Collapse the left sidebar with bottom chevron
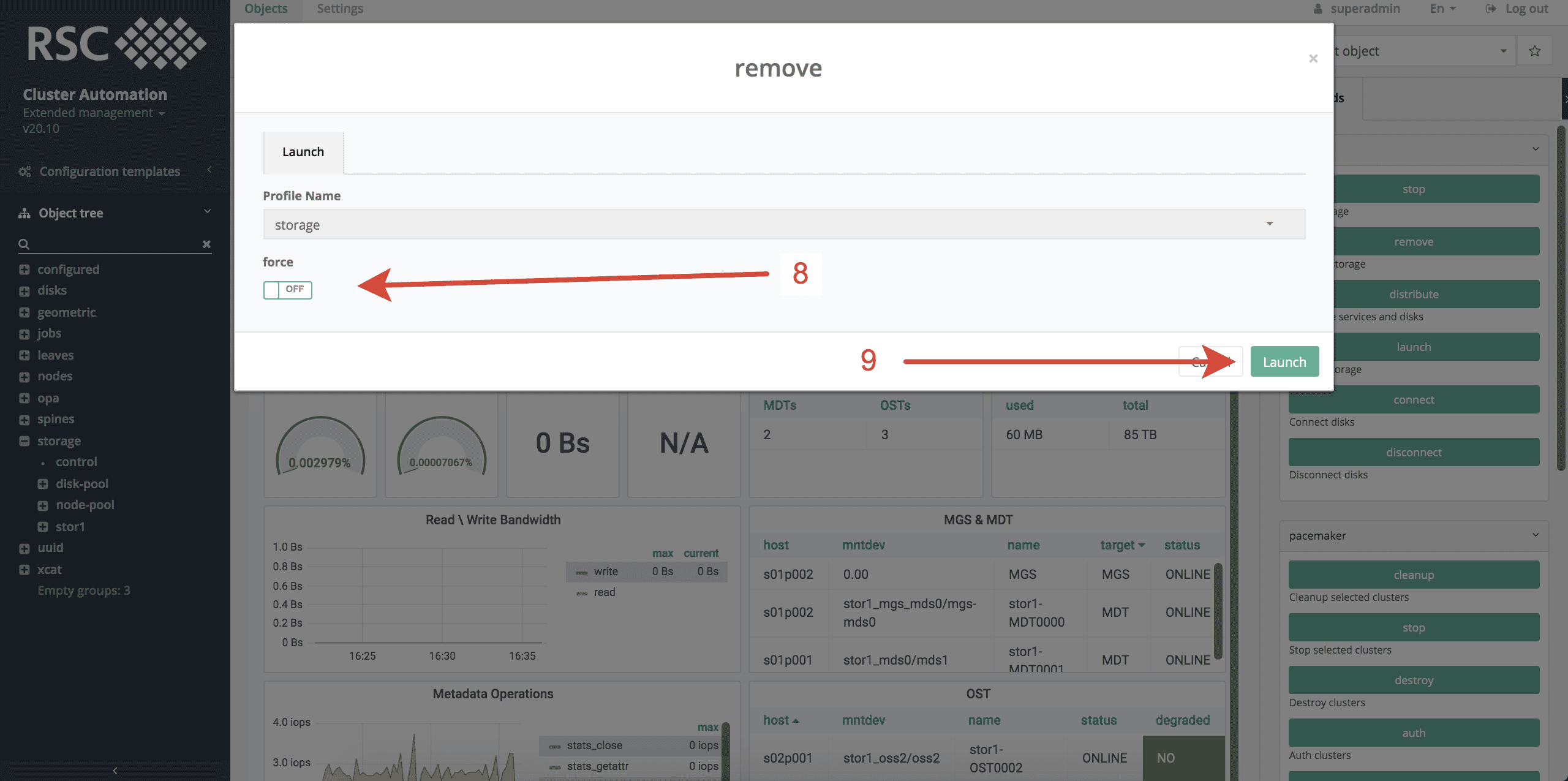The width and height of the screenshot is (1568, 781). point(115,770)
